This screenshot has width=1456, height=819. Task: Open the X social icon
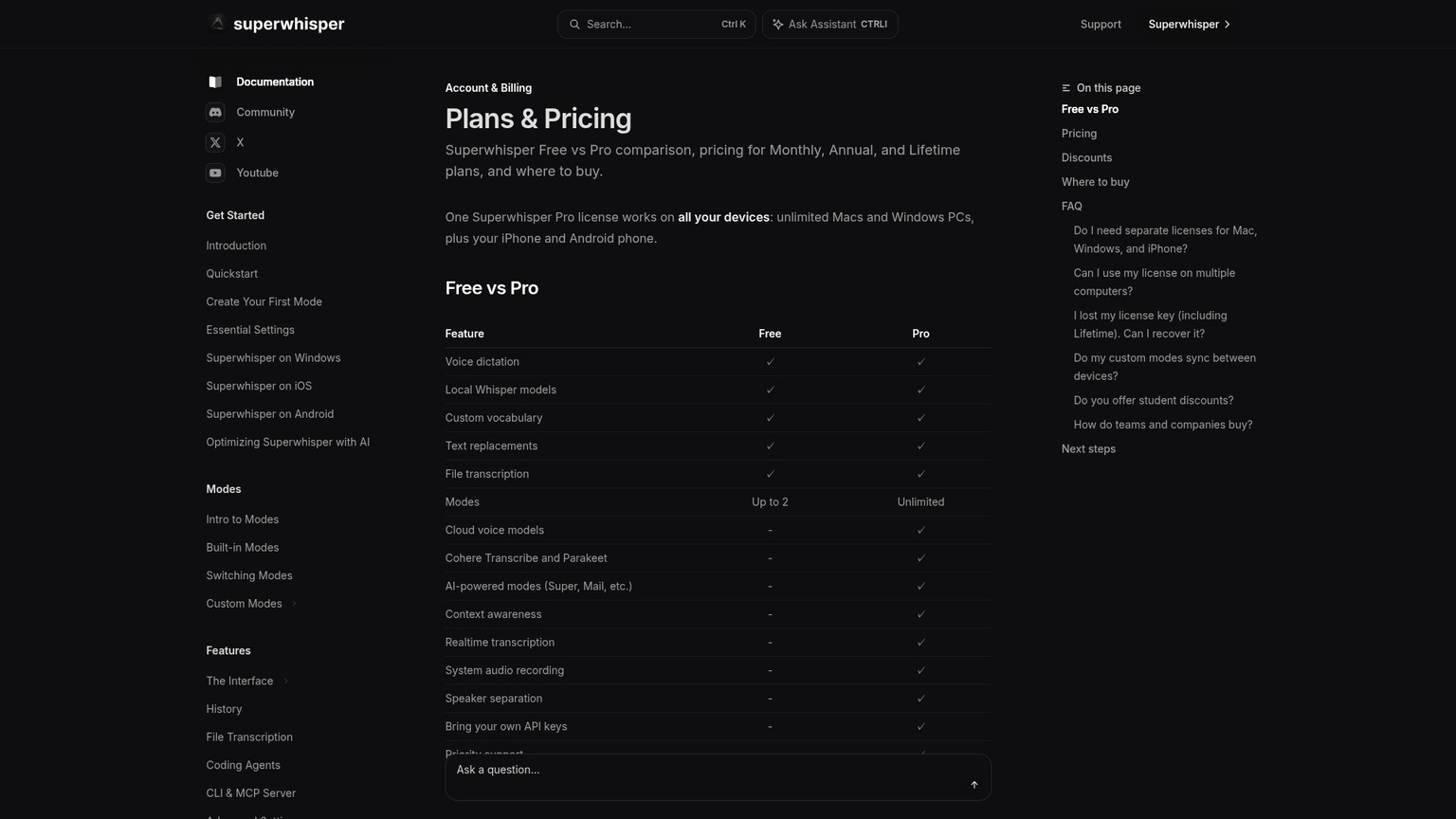click(x=215, y=143)
